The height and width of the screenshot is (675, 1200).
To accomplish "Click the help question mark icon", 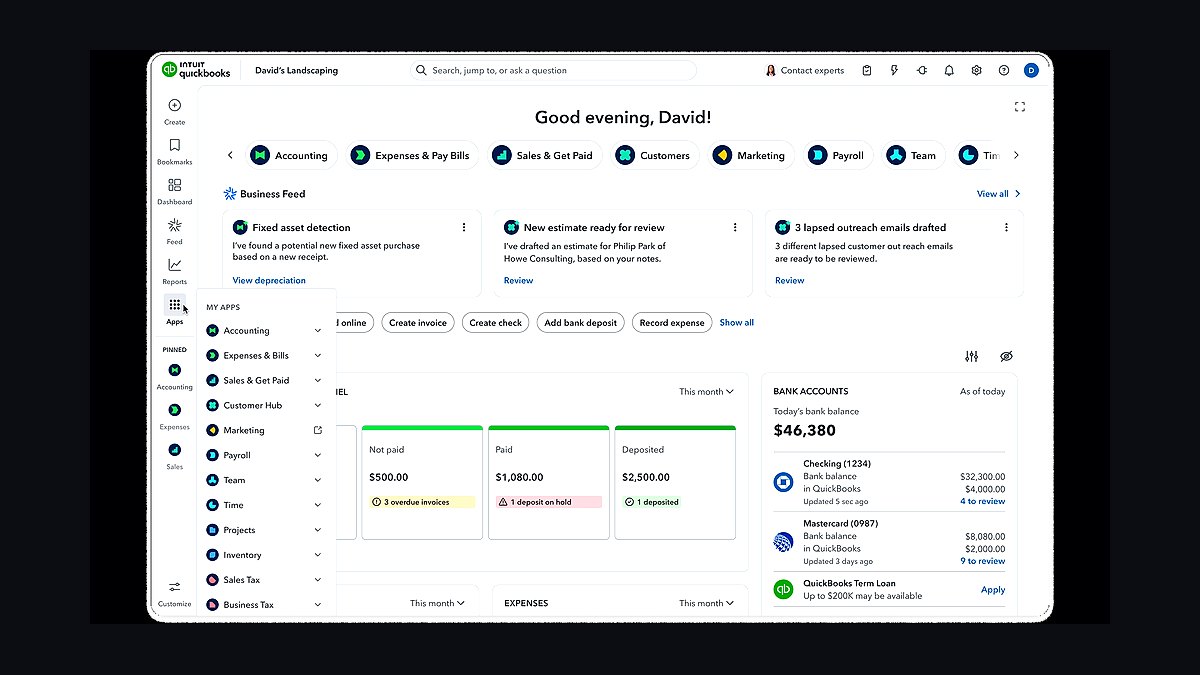I will click(x=1004, y=71).
